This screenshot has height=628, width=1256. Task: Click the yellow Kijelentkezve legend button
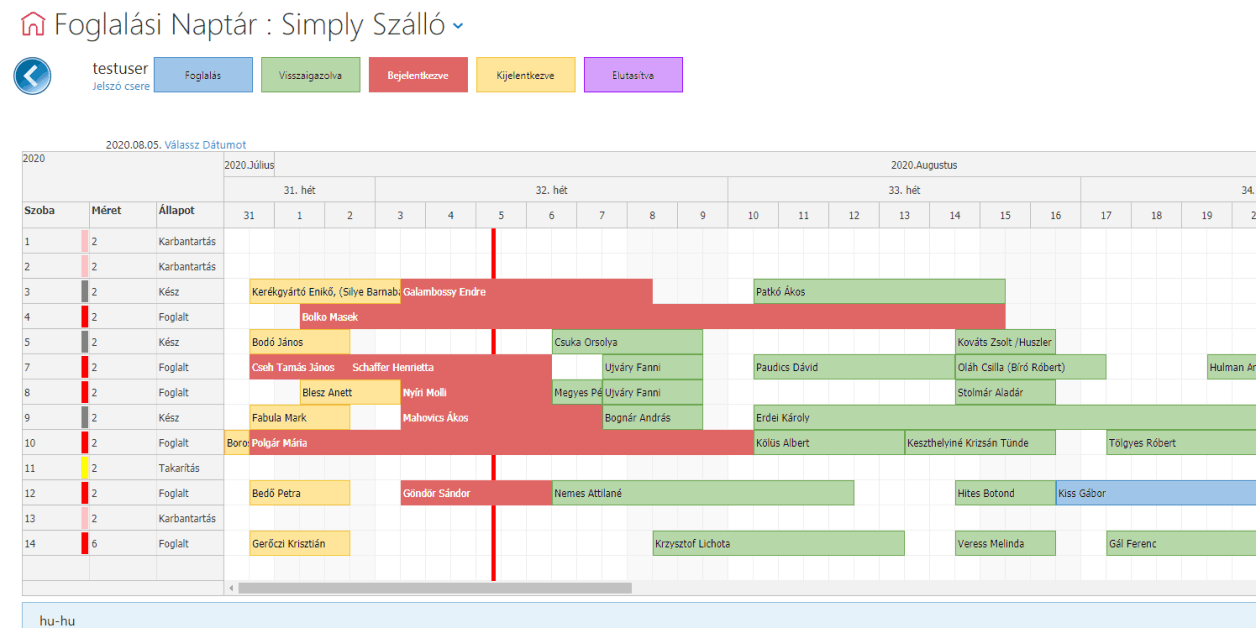point(525,75)
